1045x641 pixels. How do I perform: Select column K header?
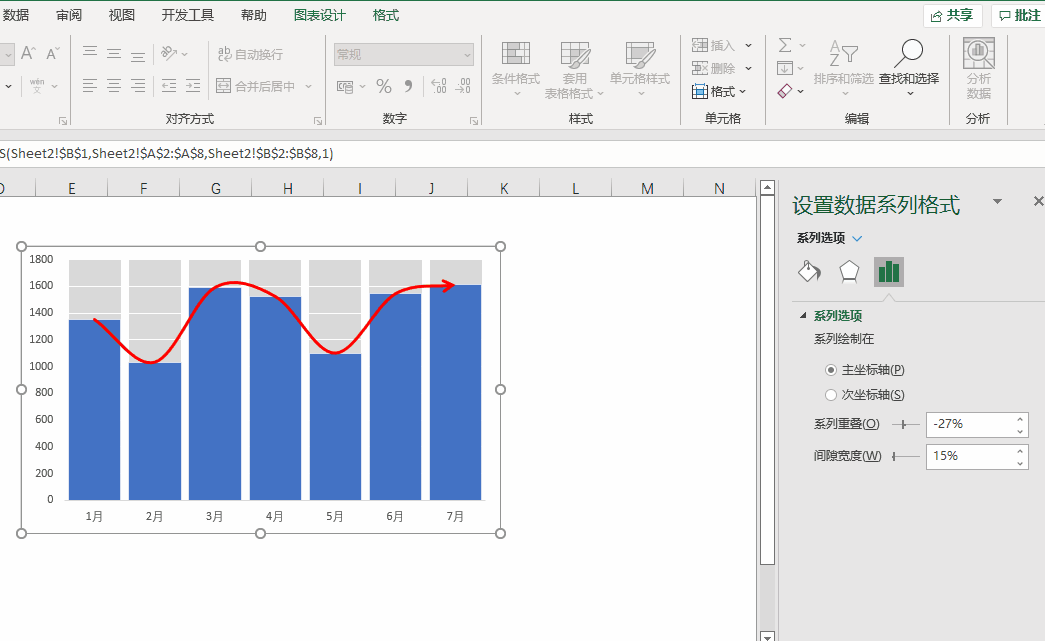pyautogui.click(x=504, y=189)
